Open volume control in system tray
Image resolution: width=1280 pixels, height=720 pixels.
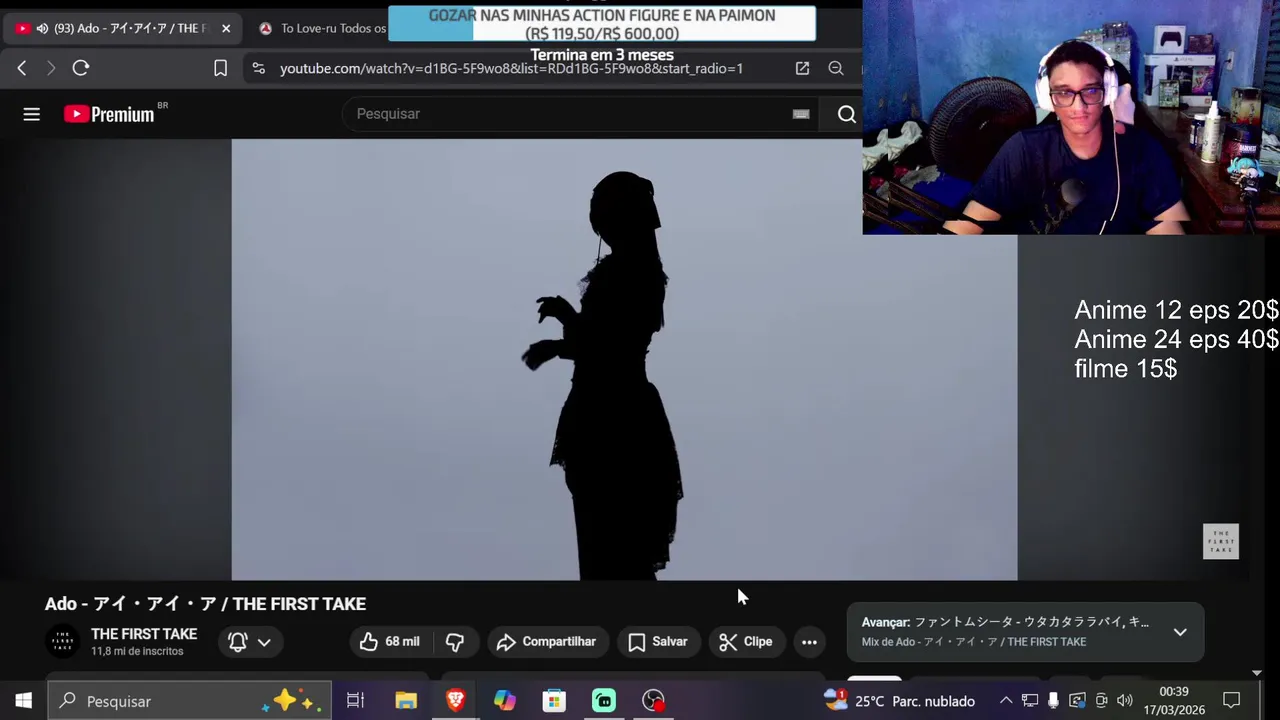[x=1125, y=701]
